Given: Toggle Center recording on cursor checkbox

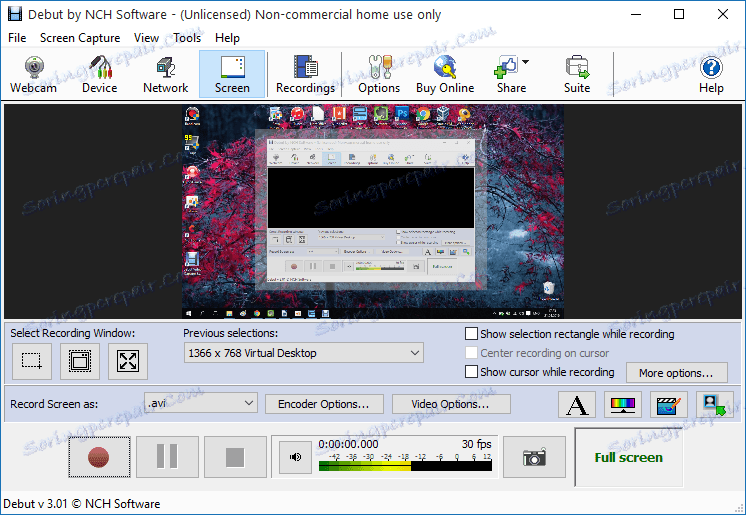Looking at the screenshot, I should coord(471,353).
